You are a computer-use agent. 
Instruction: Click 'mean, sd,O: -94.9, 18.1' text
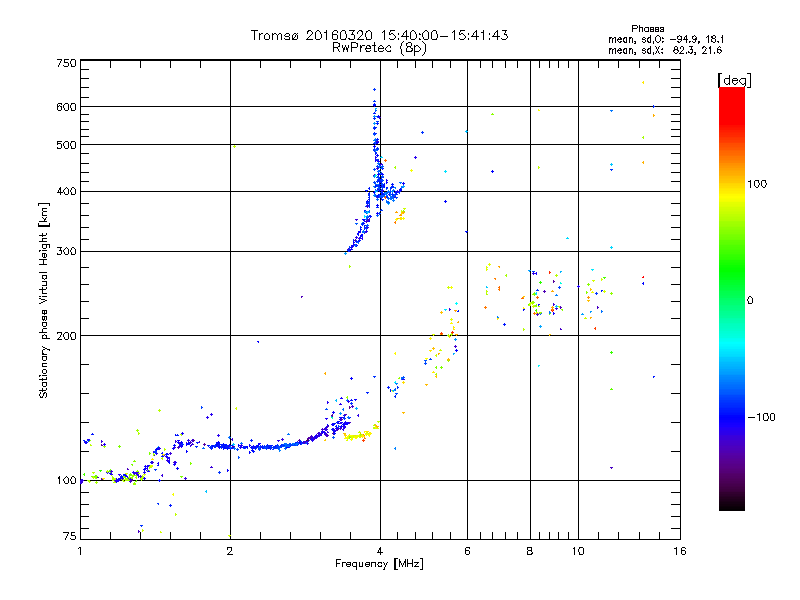[x=666, y=40]
